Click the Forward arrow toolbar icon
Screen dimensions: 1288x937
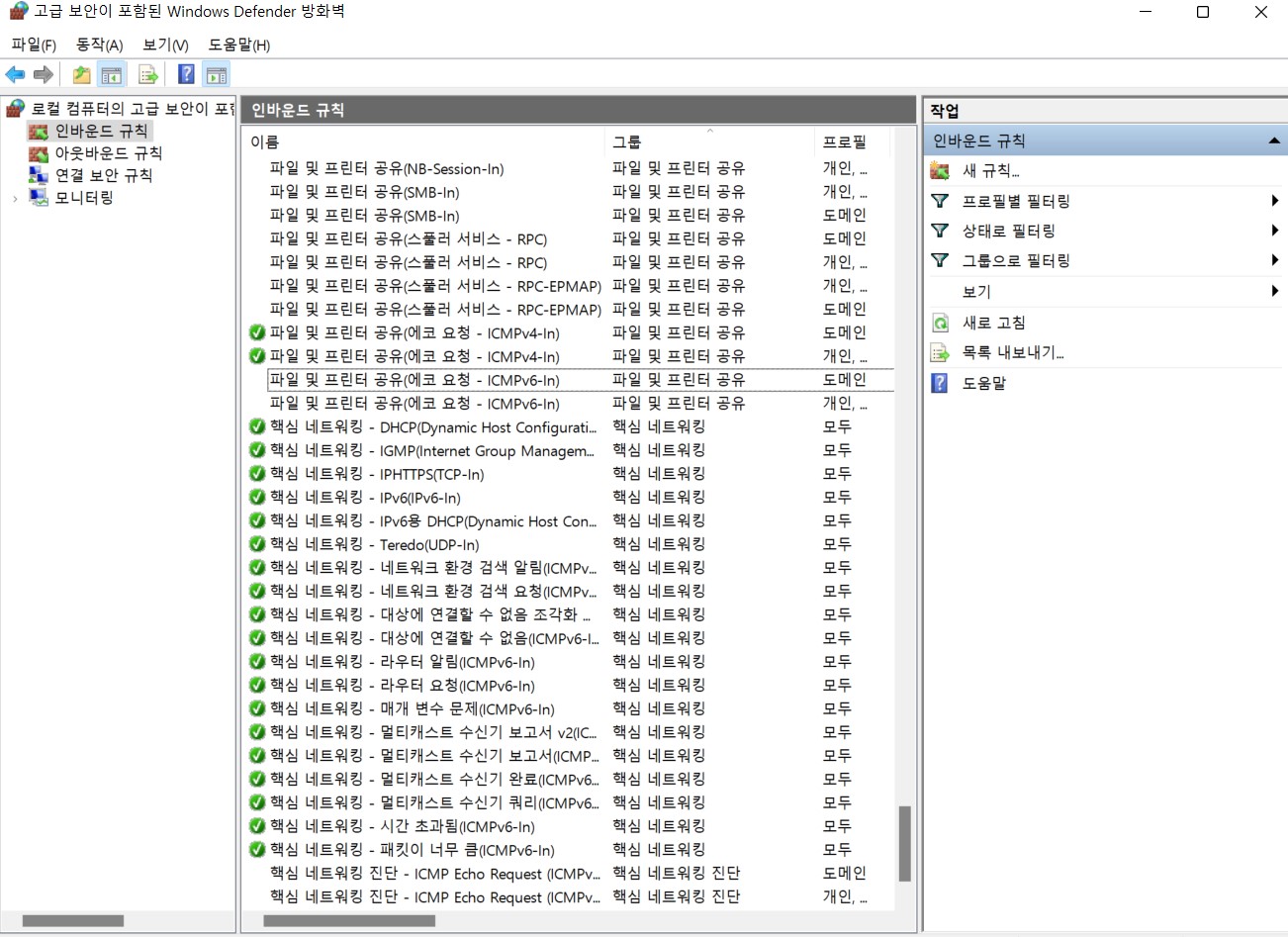(x=44, y=74)
